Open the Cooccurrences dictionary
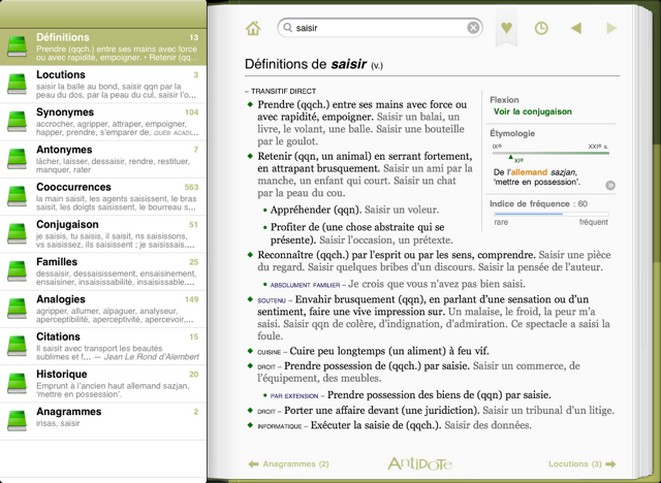This screenshot has width=661, height=483. [103, 197]
